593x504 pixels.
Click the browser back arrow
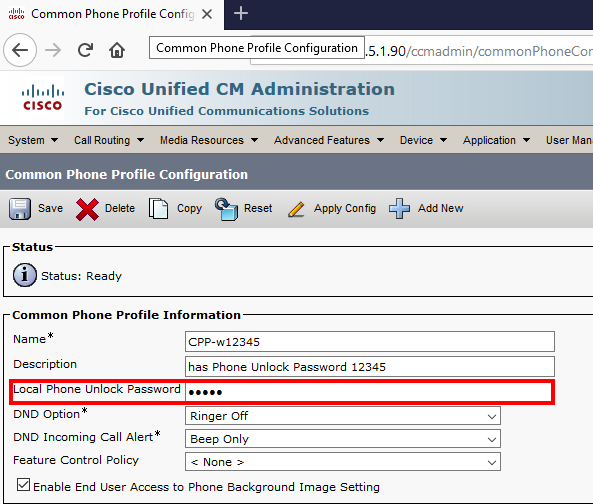click(20, 50)
